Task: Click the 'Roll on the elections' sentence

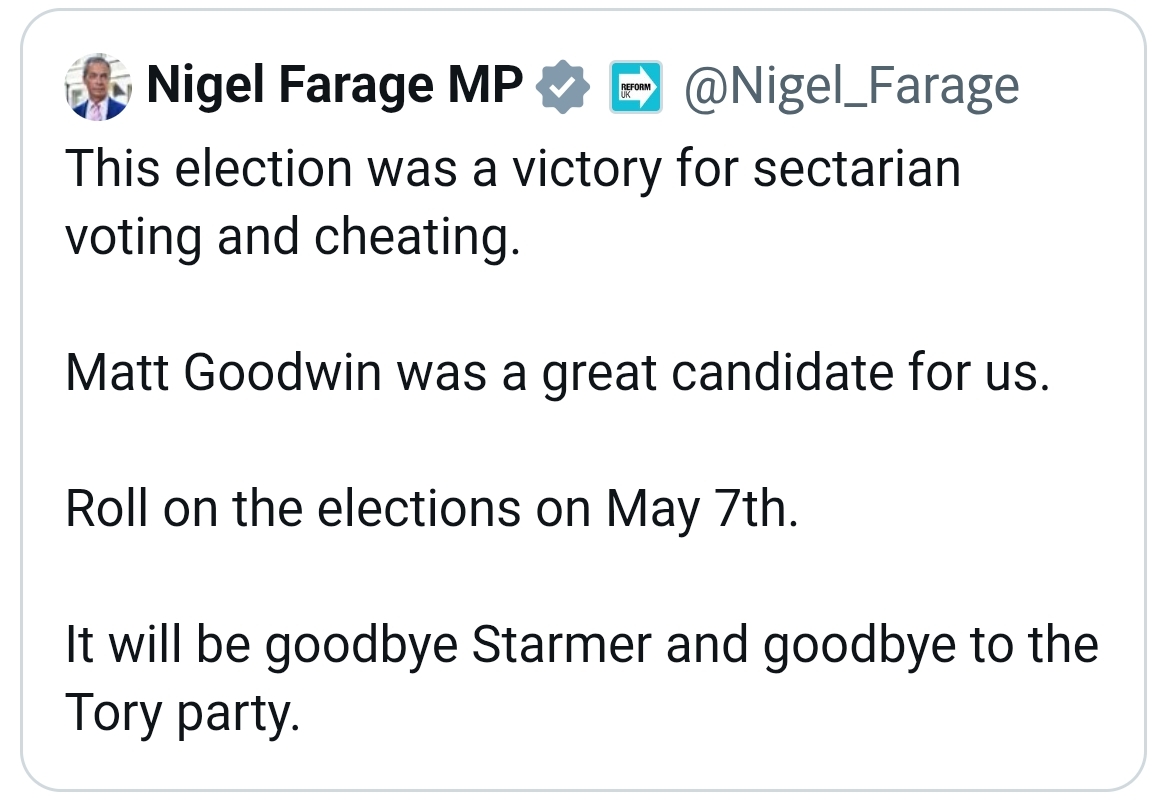Action: click(x=292, y=508)
